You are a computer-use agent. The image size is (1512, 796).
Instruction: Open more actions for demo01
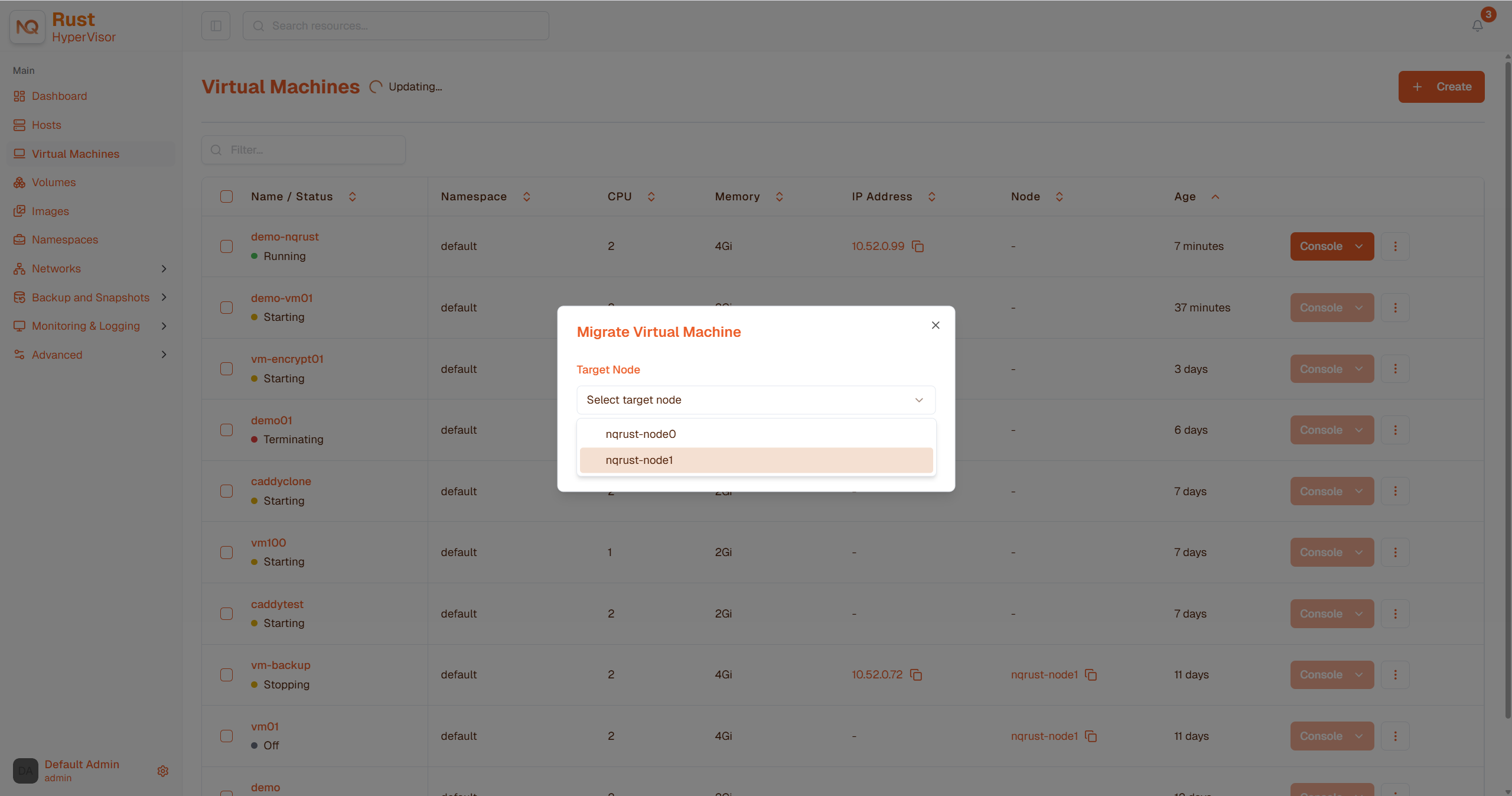1396,430
